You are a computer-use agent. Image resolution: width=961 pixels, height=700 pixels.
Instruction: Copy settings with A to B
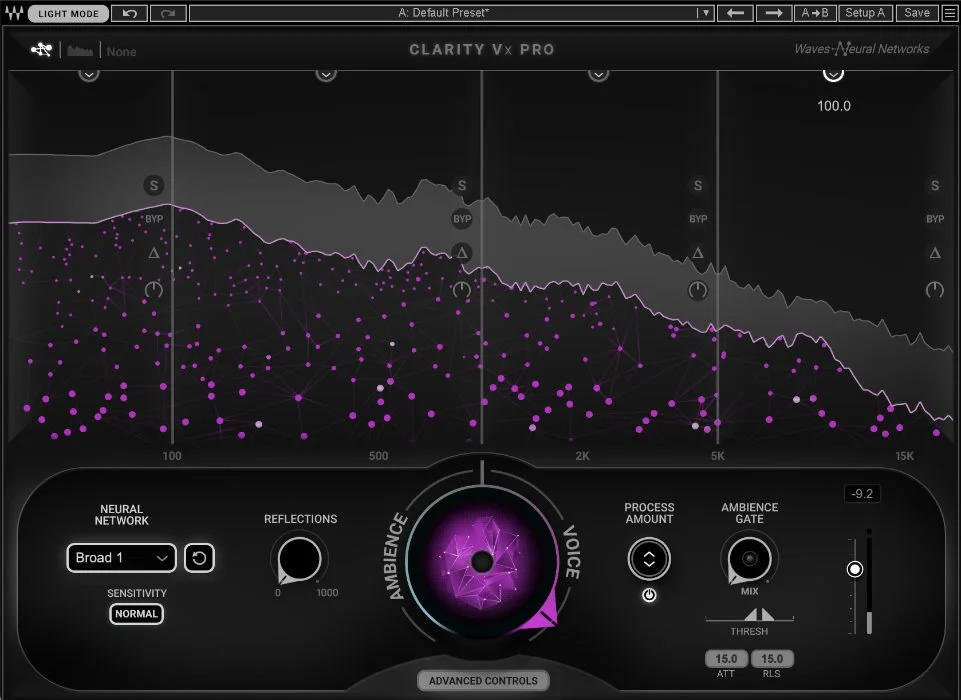click(815, 13)
